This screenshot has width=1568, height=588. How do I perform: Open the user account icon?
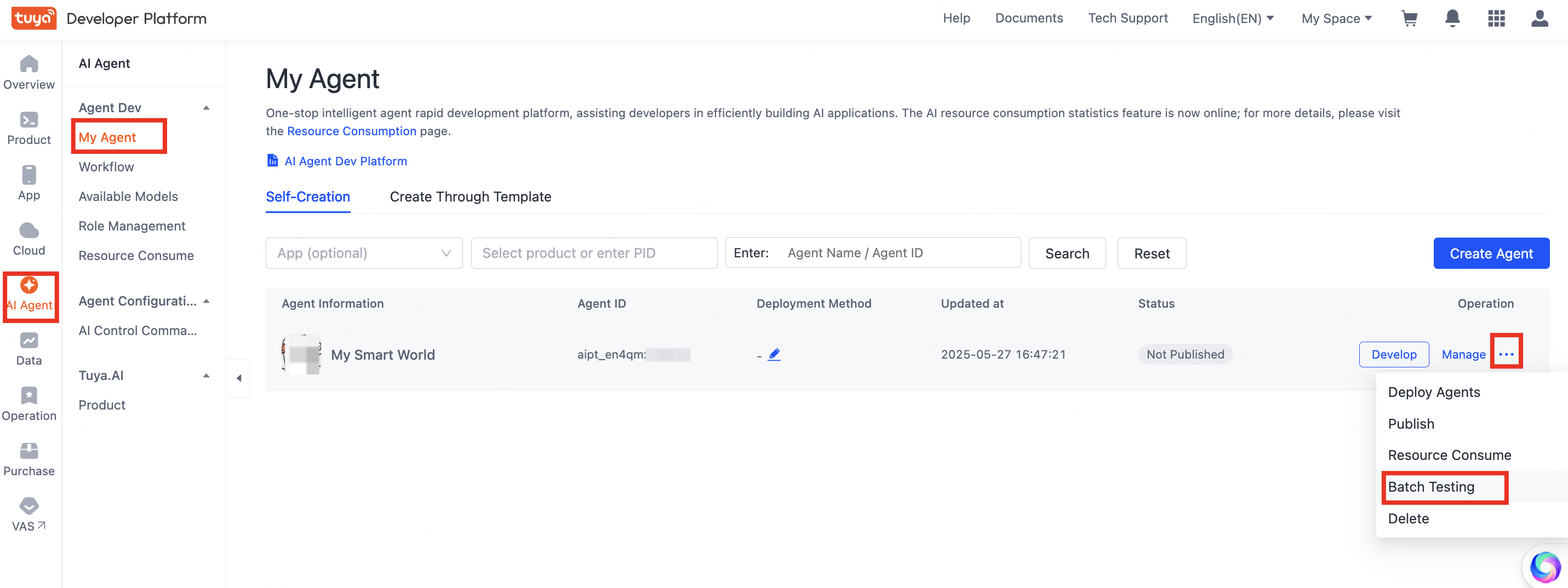point(1540,18)
